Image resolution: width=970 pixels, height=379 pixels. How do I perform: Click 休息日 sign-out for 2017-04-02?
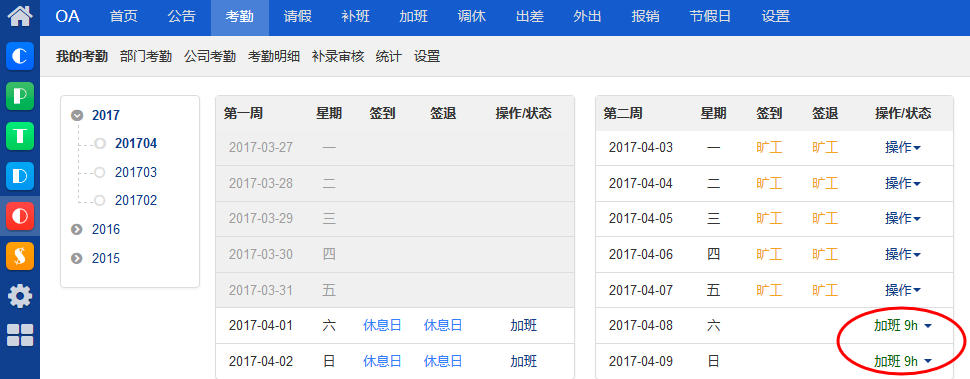point(443,361)
